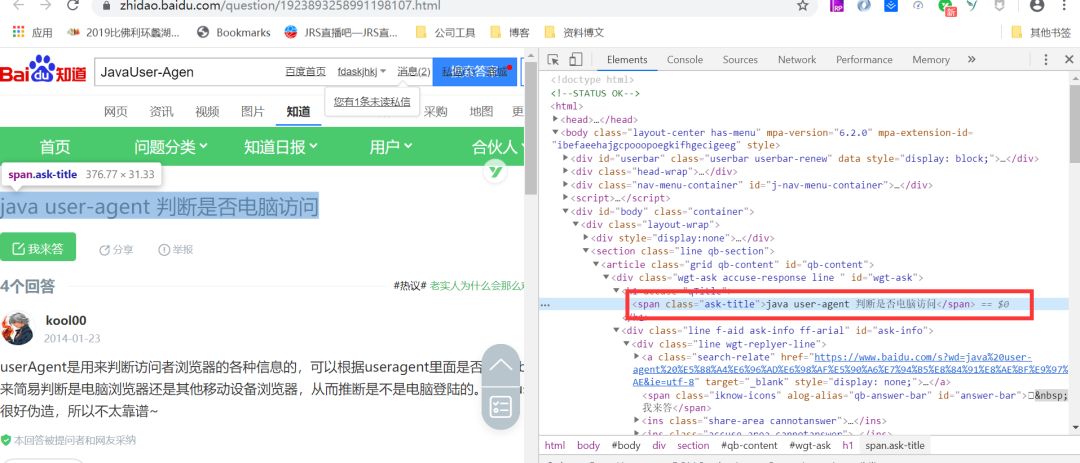The image size is (1080, 463).
Task: Open the 百度首页 link
Action: (x=306, y=72)
